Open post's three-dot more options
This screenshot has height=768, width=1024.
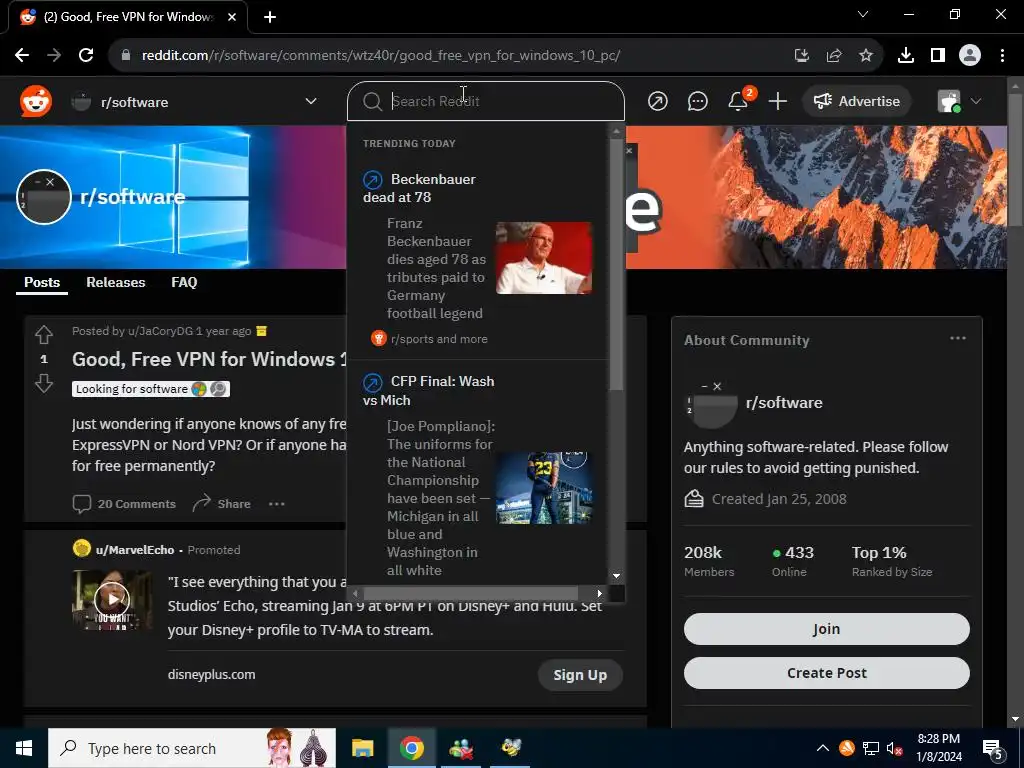click(277, 504)
